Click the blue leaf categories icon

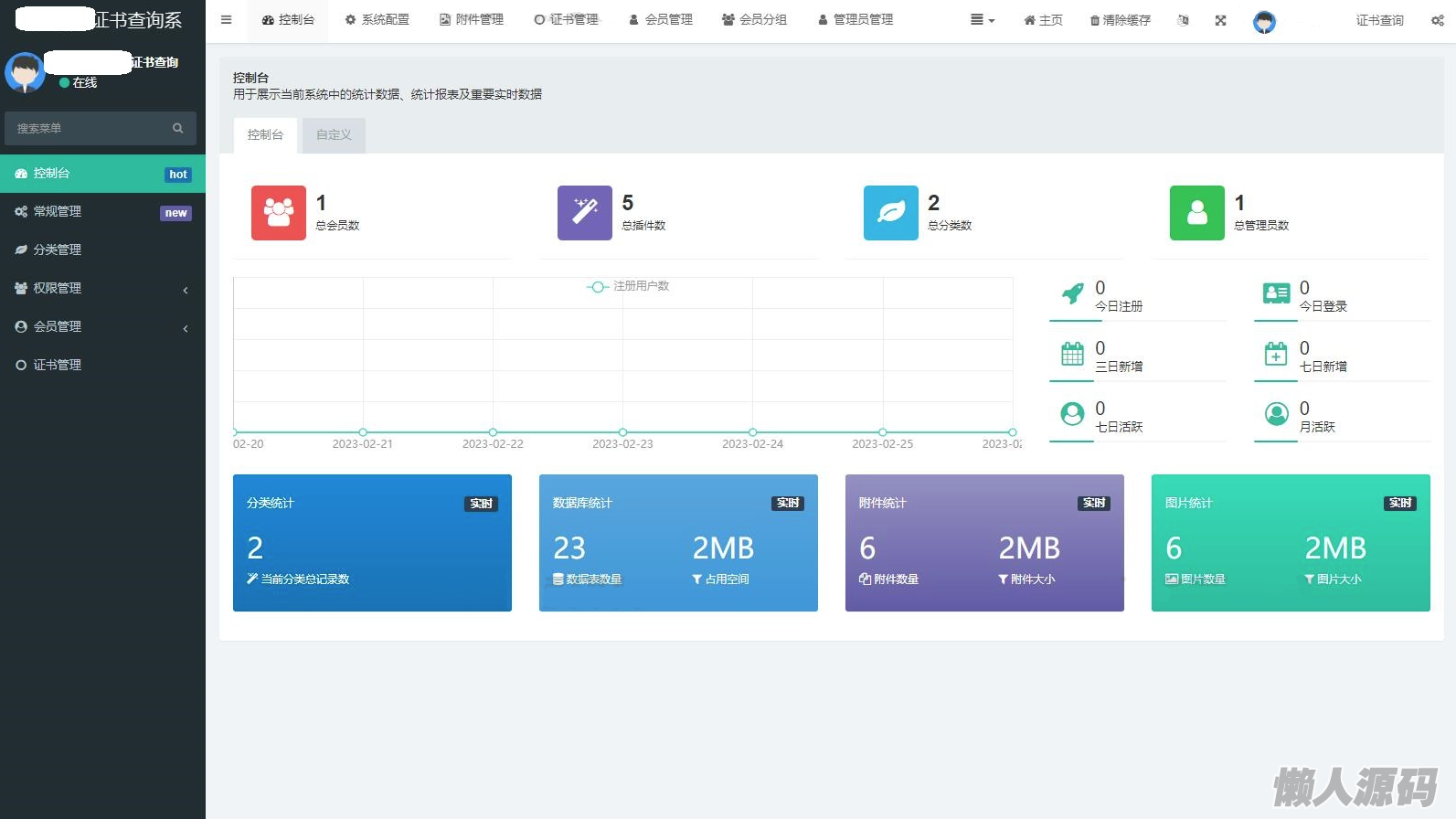890,213
